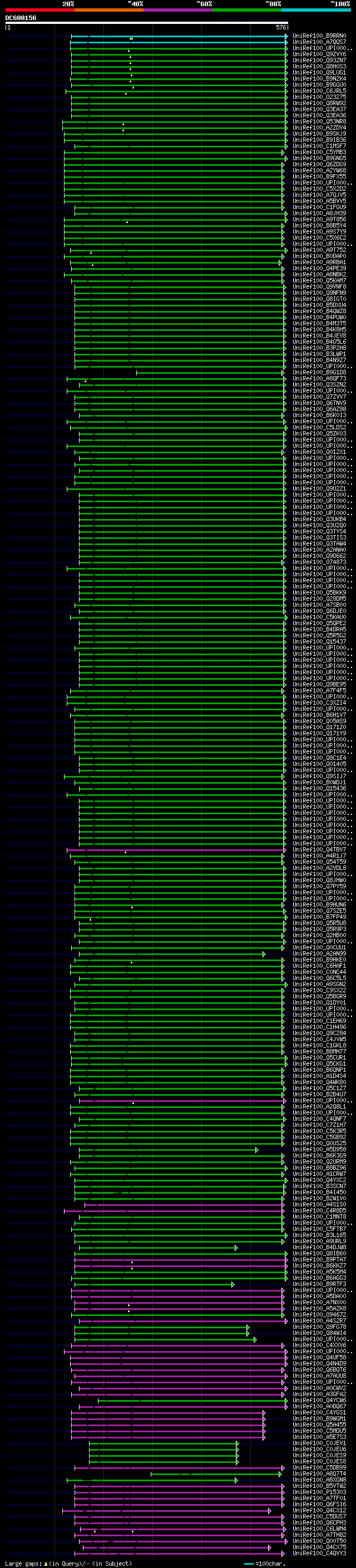Select UniRef100_A2YW68 in the list

(319, 170)
